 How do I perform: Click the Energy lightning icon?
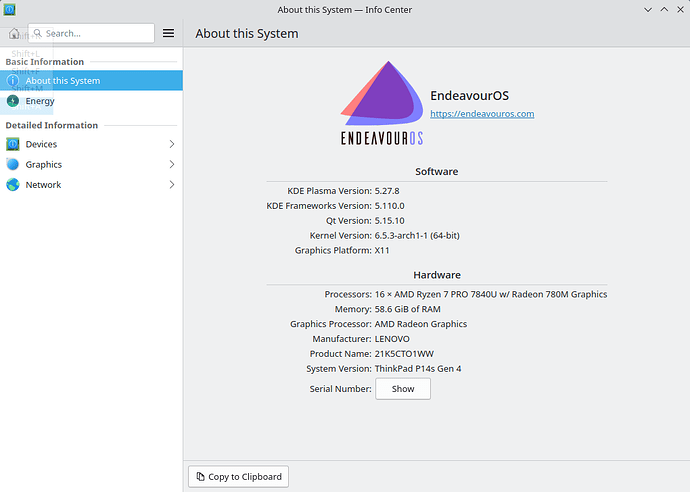13,101
